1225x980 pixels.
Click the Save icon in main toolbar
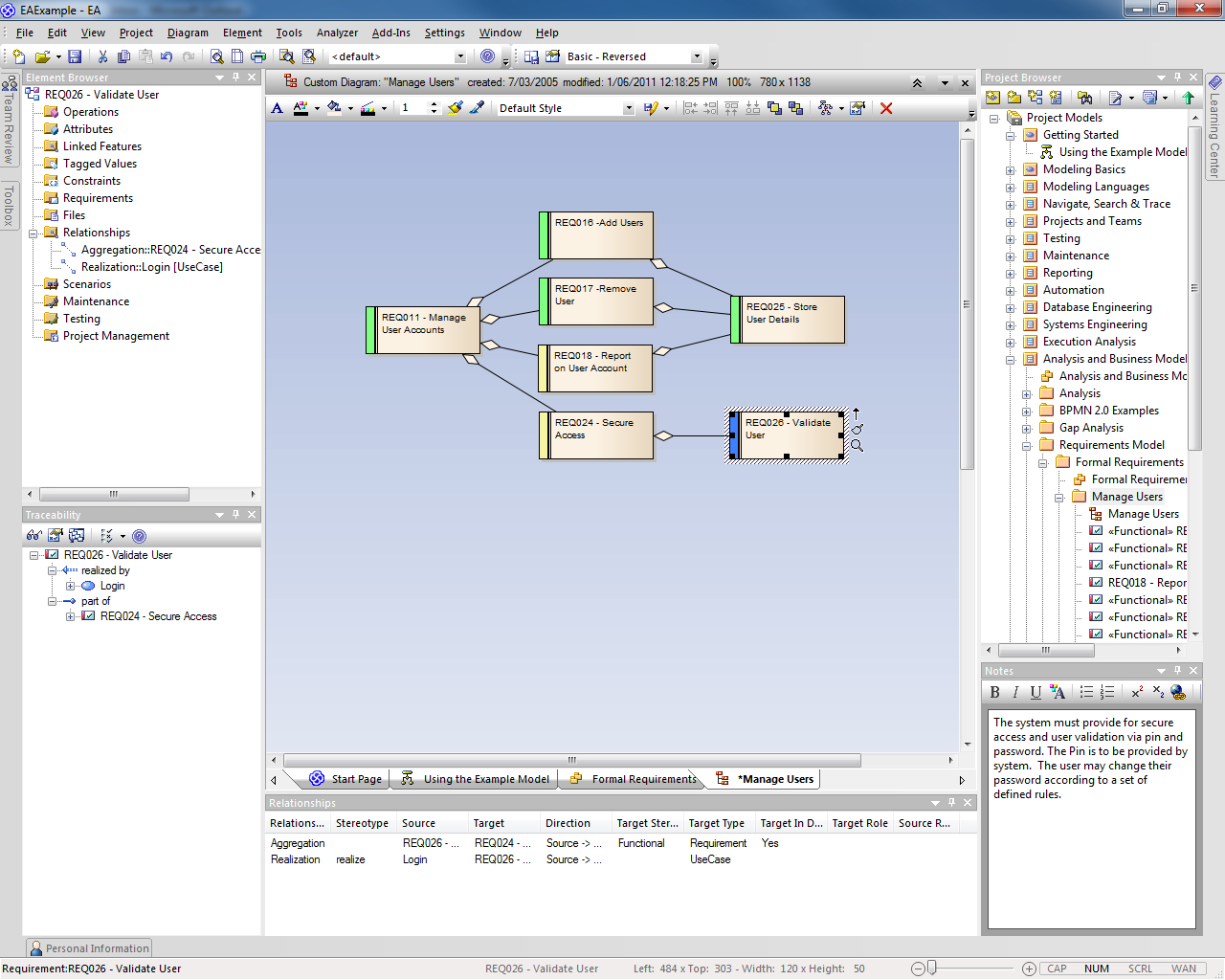pyautogui.click(x=75, y=56)
